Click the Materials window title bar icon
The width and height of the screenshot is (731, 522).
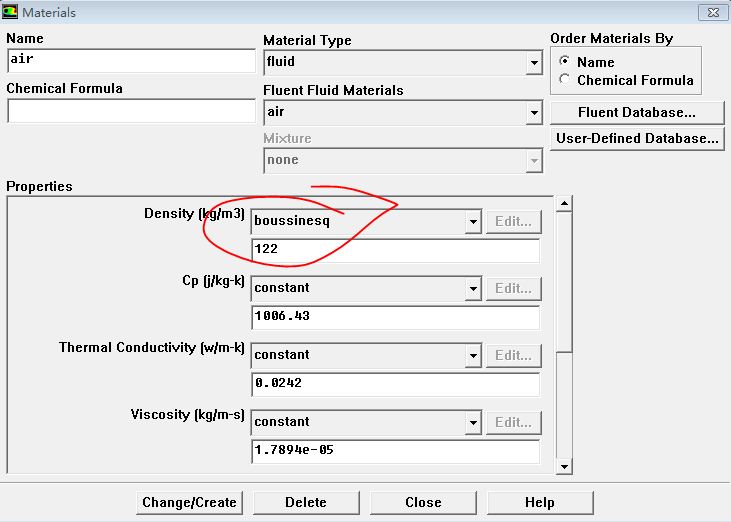tap(11, 12)
